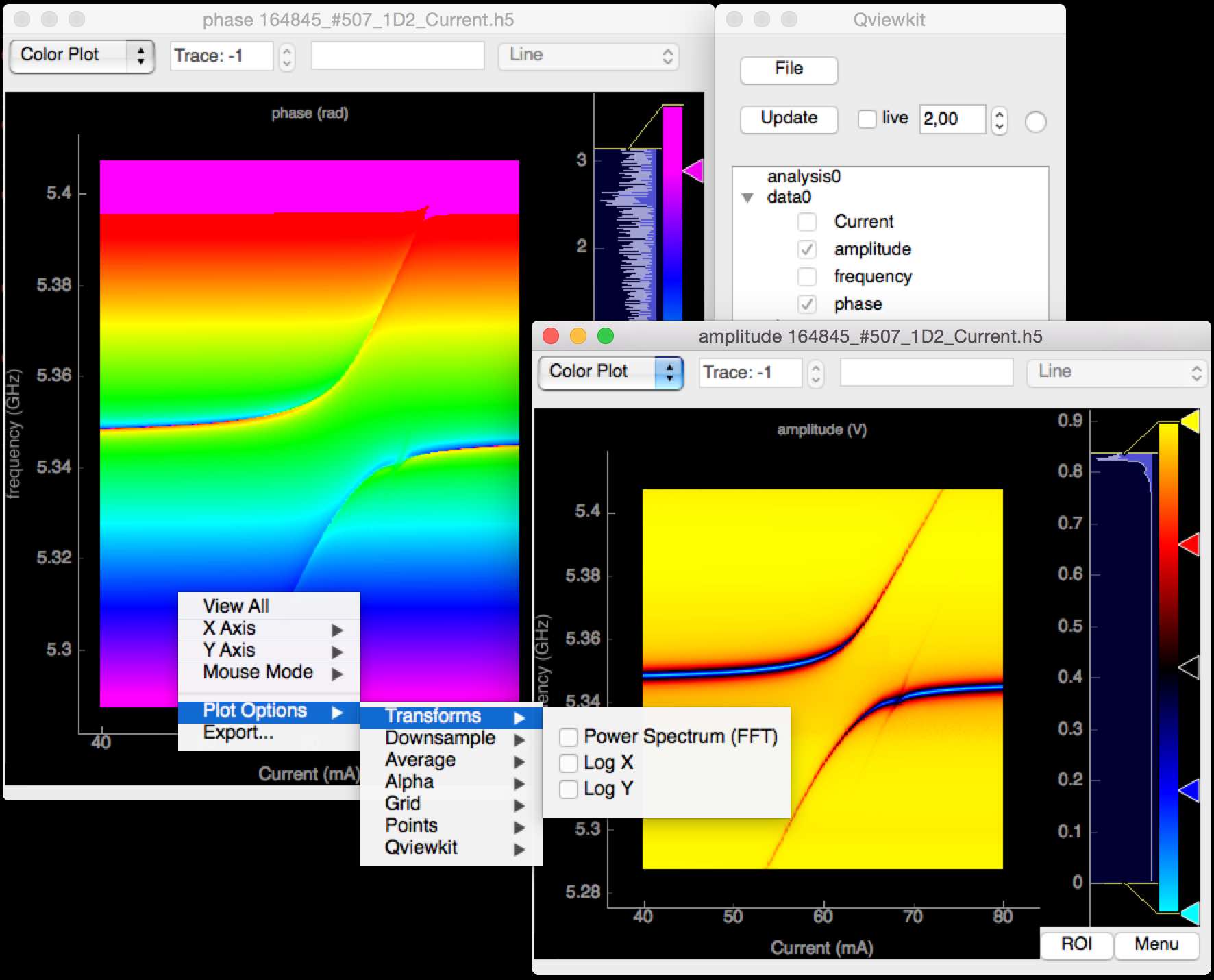Viewport: 1214px width, 980px height.
Task: Open Average submenu
Action: [451, 760]
